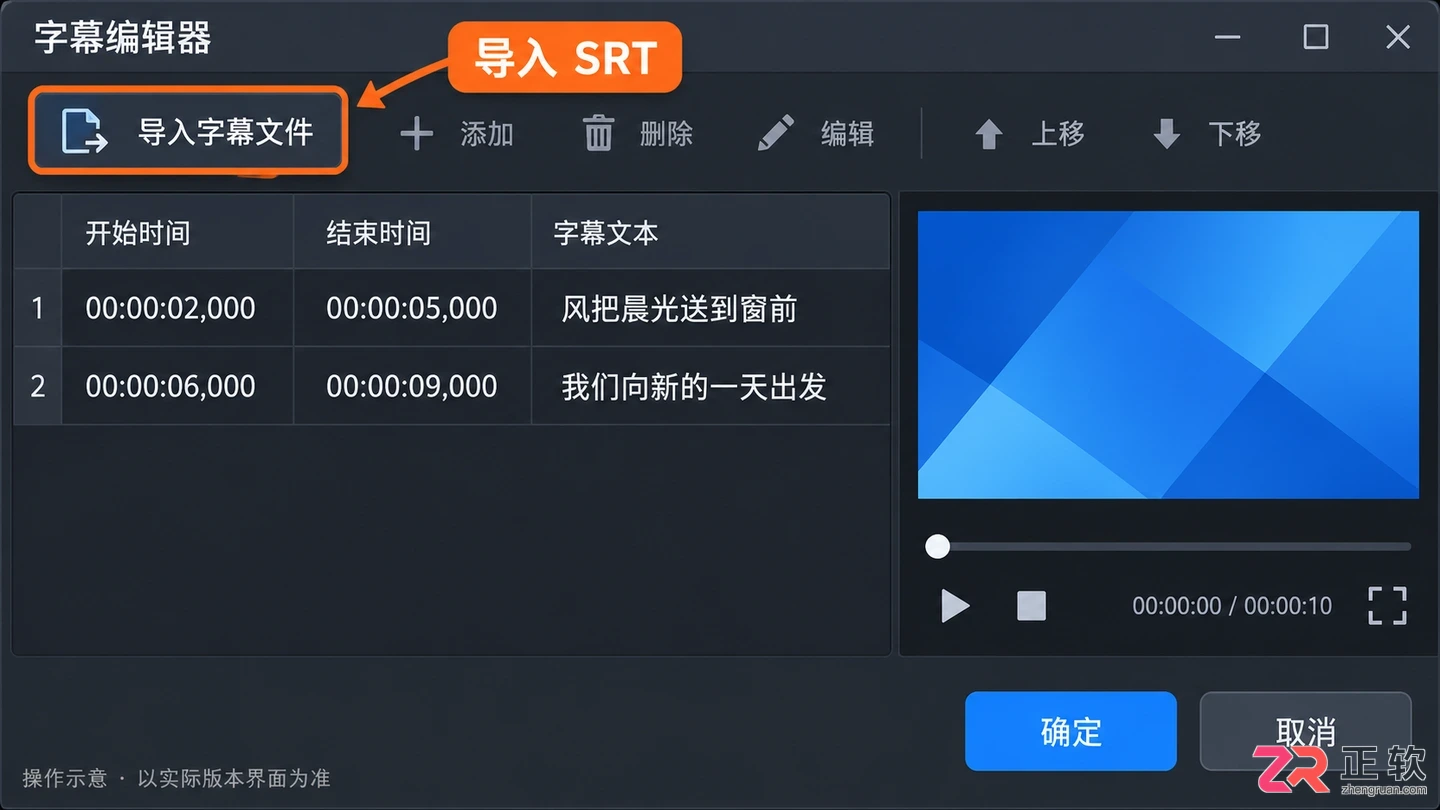Screen dimensions: 1440x810
Task: Click the 添加 plus icon
Action: tap(416, 133)
